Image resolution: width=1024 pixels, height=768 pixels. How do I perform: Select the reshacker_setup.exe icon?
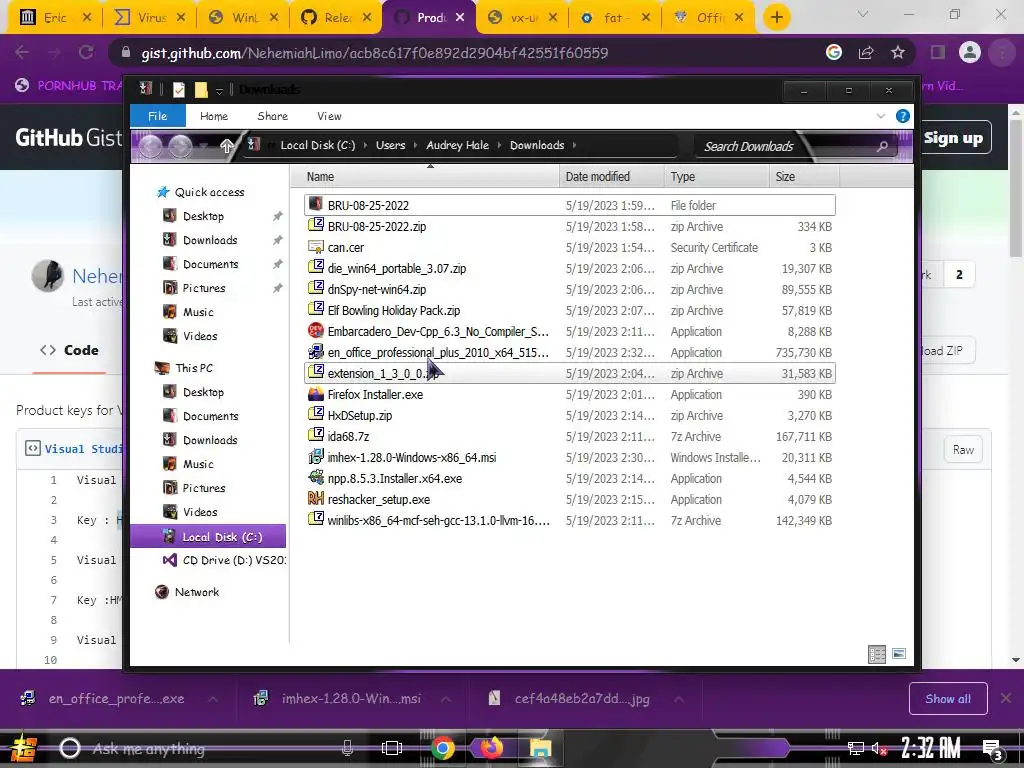click(316, 499)
